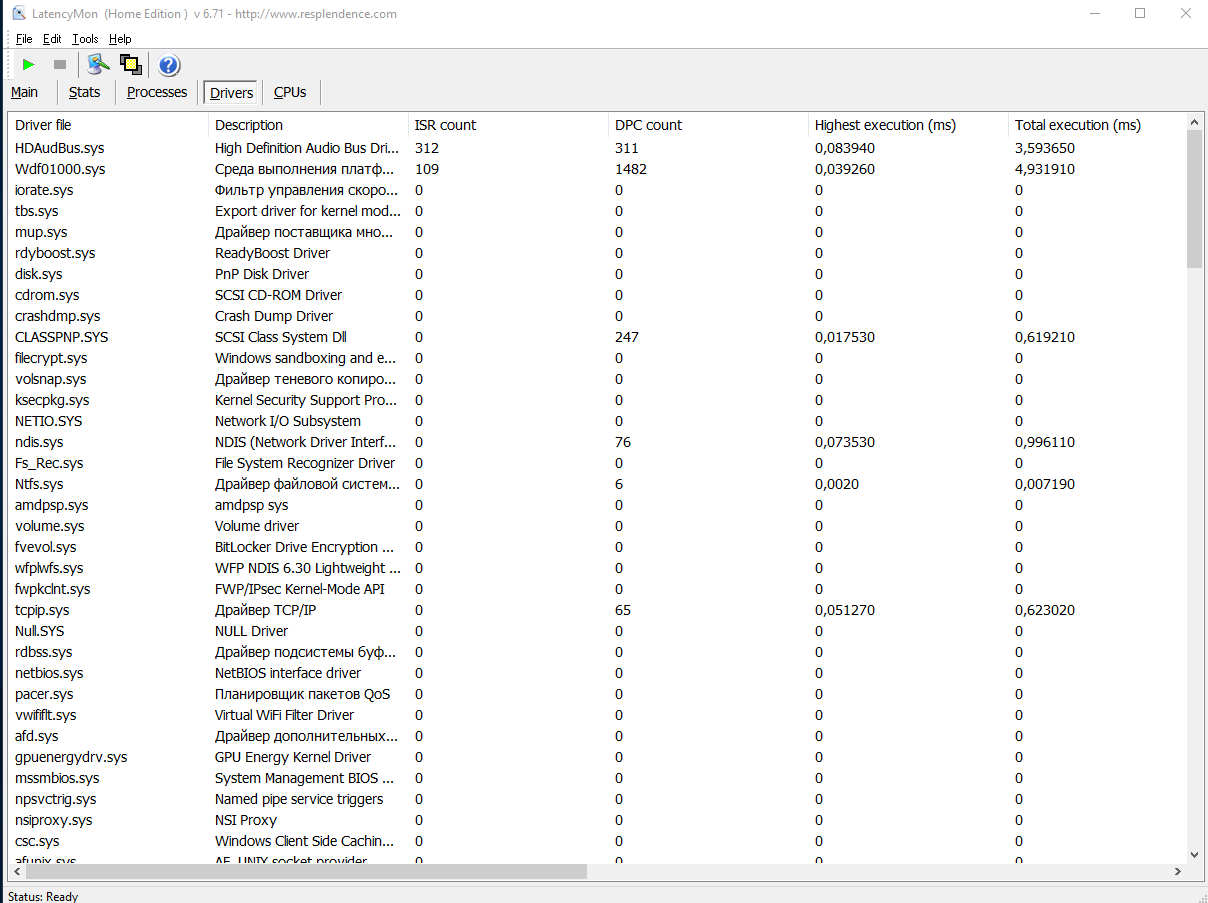Click the vertical scrollbar up arrow
Viewport: 1208px width, 903px height.
pos(1194,123)
